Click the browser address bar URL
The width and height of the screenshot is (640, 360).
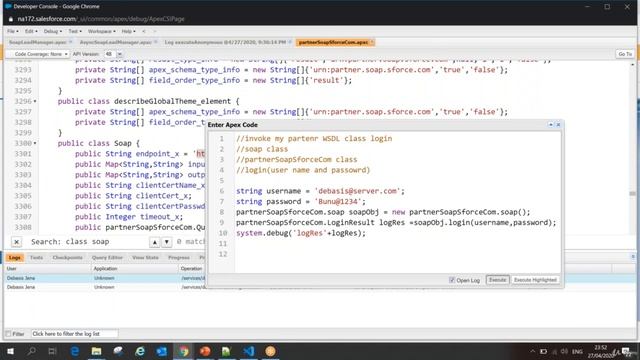click(x=101, y=19)
